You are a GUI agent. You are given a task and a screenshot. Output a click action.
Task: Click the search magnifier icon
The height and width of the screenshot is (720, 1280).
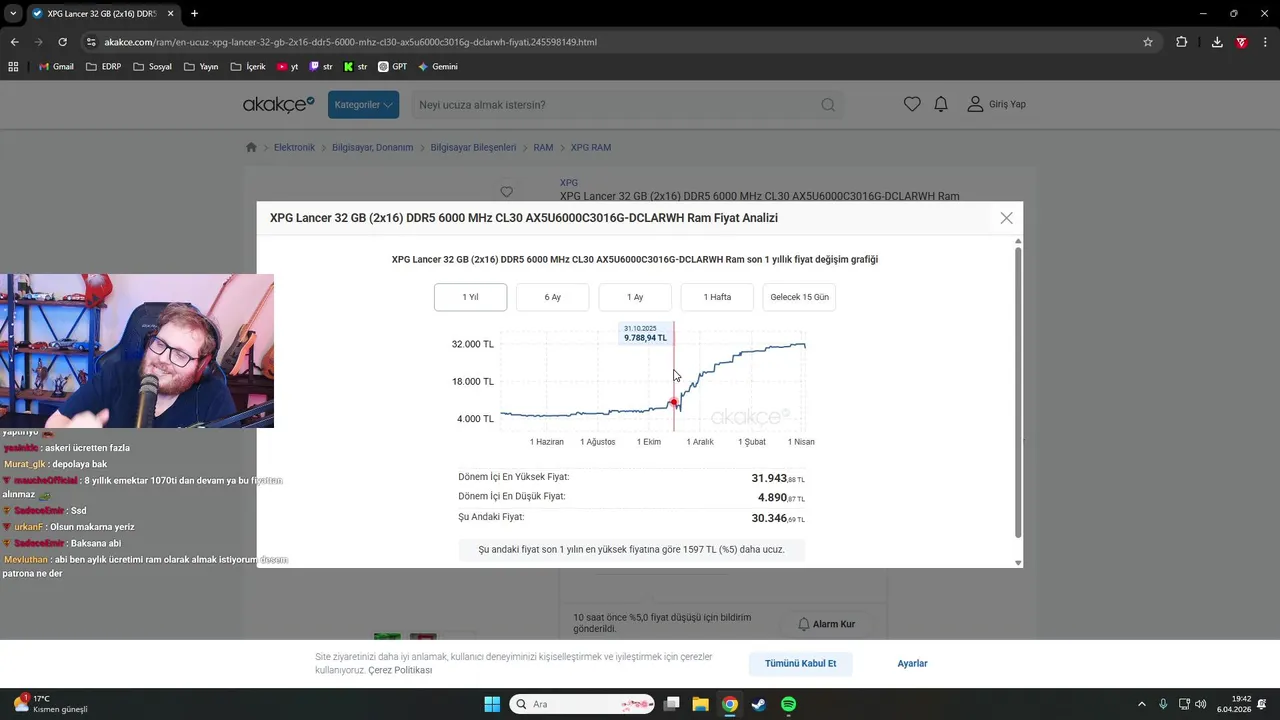coord(828,105)
